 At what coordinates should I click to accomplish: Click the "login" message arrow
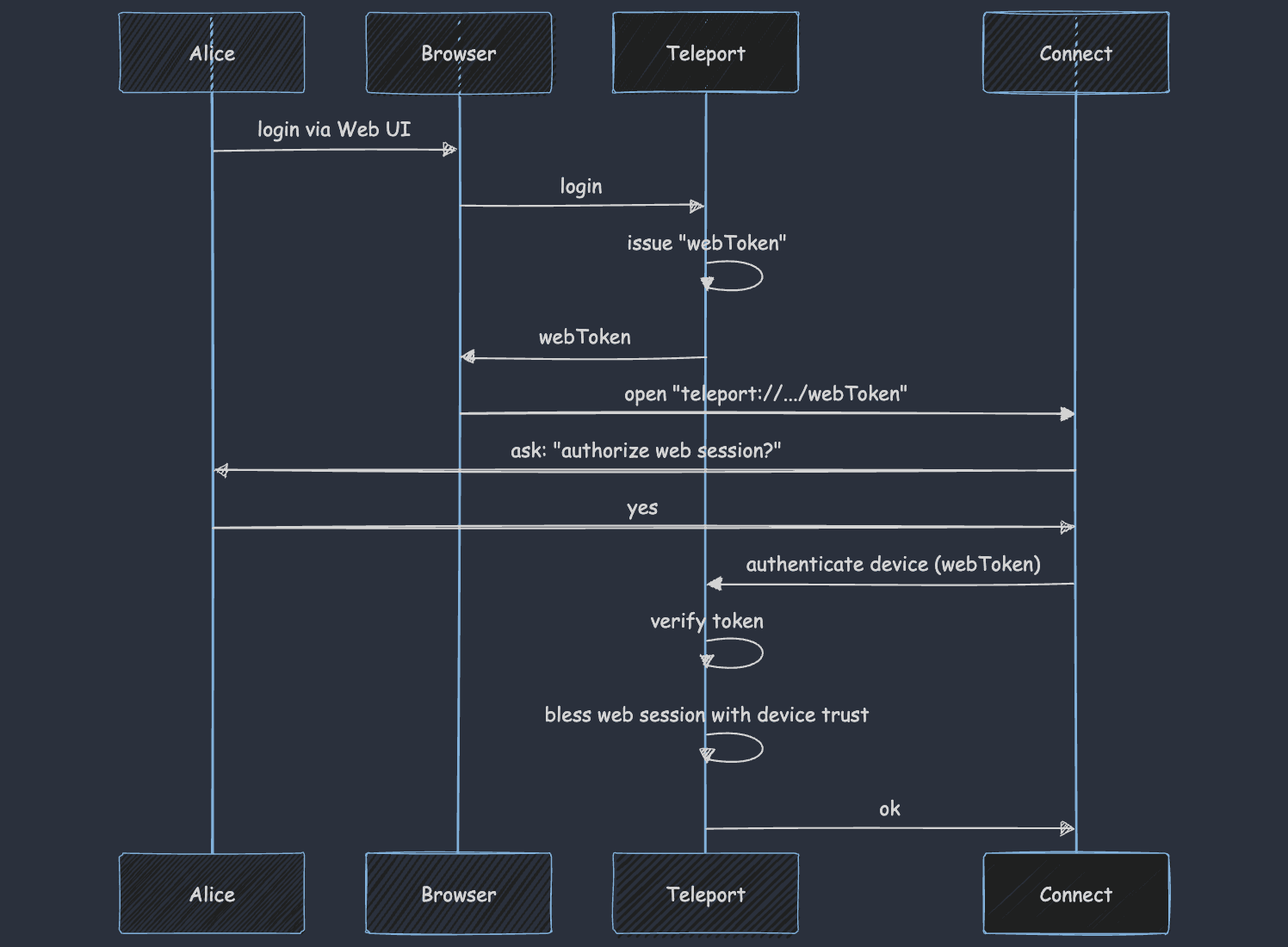[x=581, y=205]
